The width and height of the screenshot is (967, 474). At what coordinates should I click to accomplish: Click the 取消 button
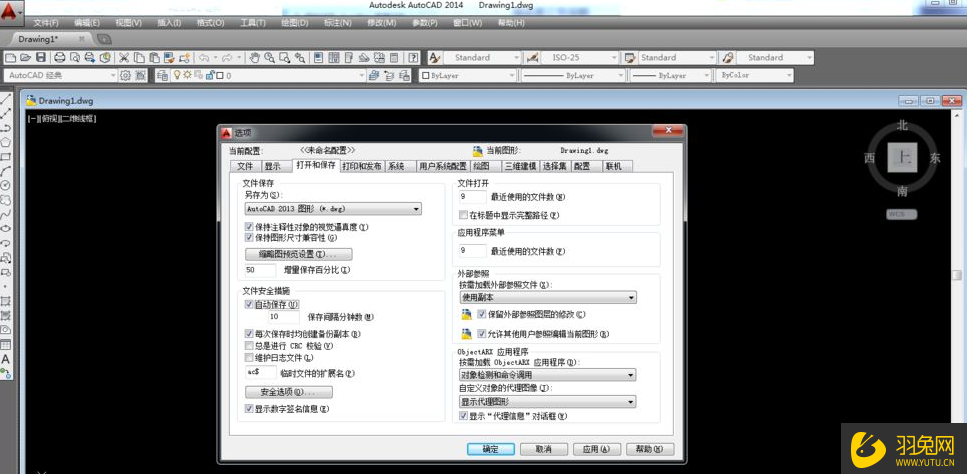pos(543,449)
